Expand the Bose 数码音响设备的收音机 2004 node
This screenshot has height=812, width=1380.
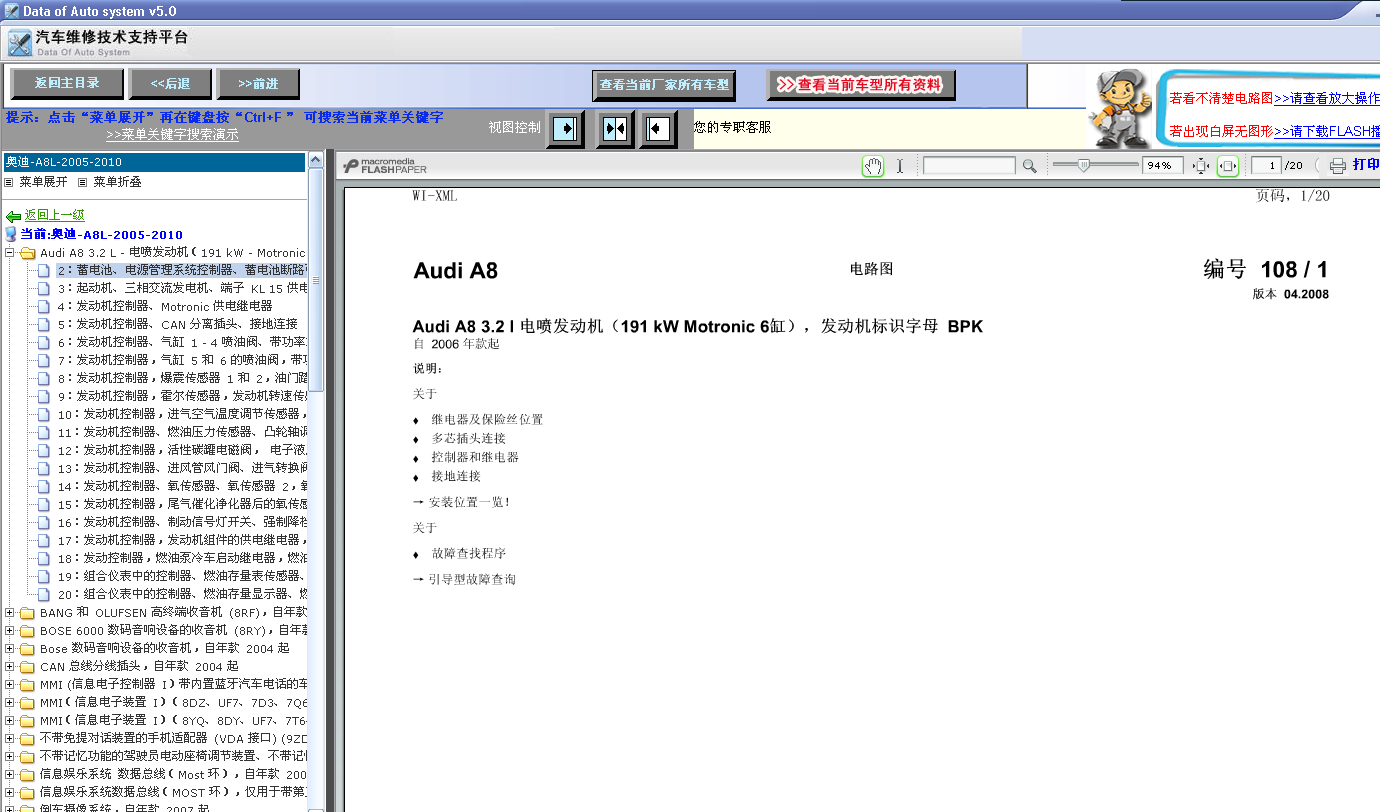click(10, 648)
